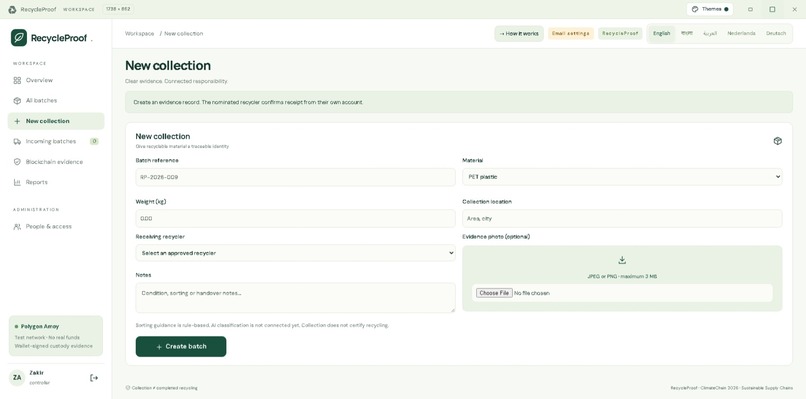Click the How it works button
The height and width of the screenshot is (399, 806).
click(519, 33)
